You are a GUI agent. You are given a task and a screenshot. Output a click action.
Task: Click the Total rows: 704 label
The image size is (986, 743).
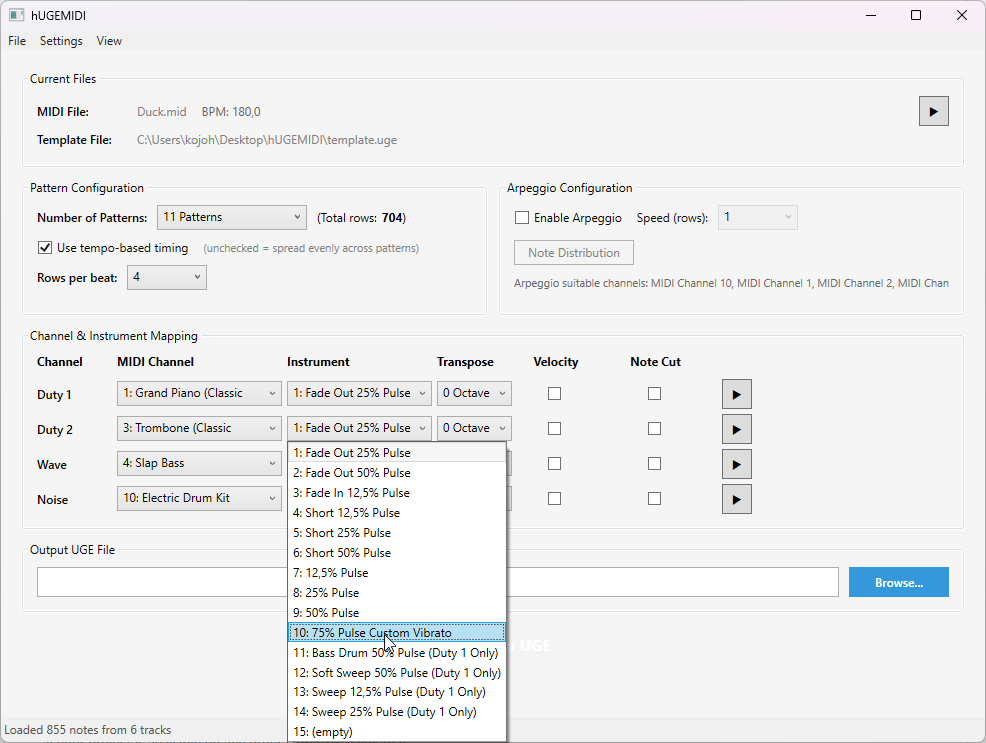[x=362, y=218]
